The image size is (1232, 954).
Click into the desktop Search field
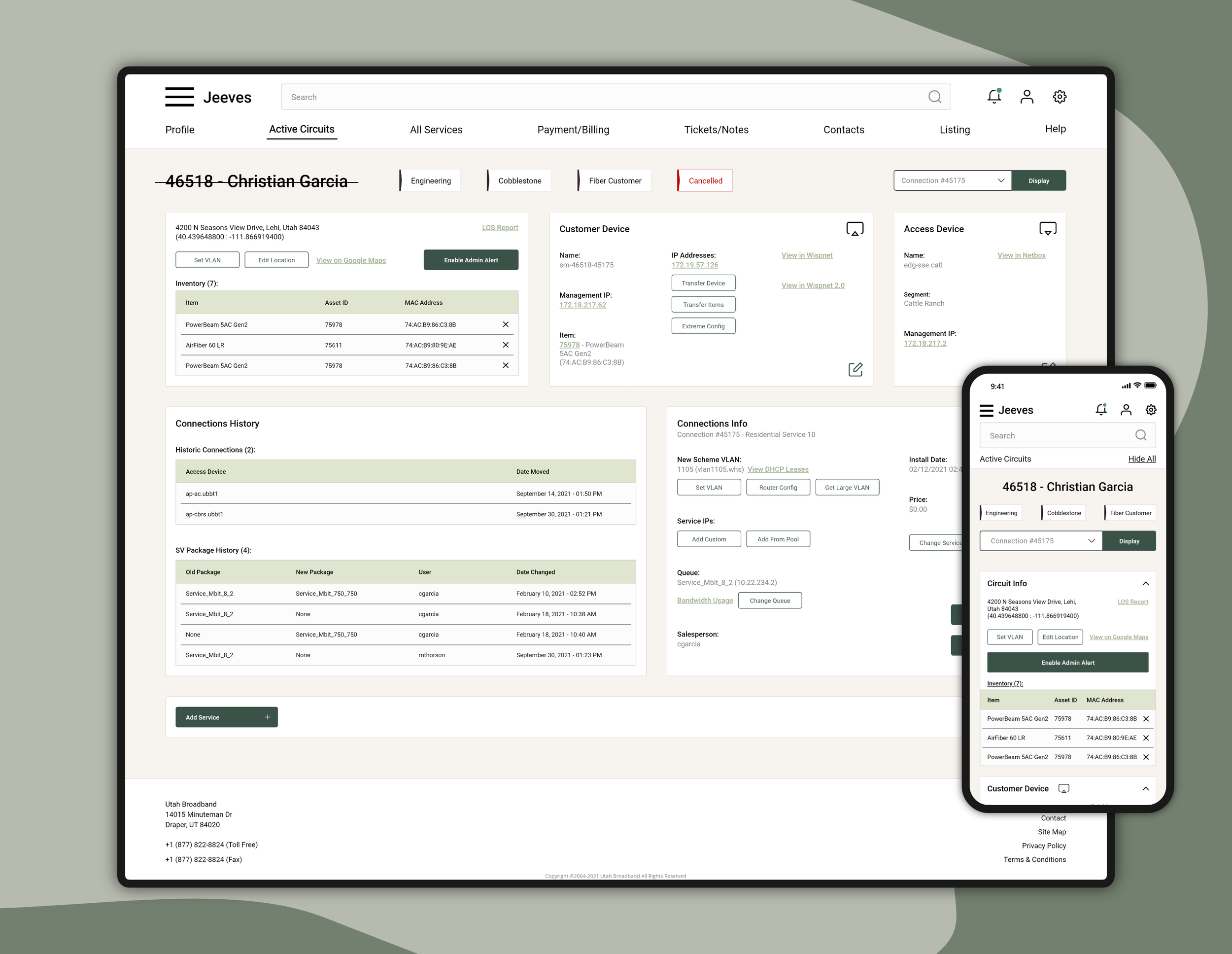point(604,97)
